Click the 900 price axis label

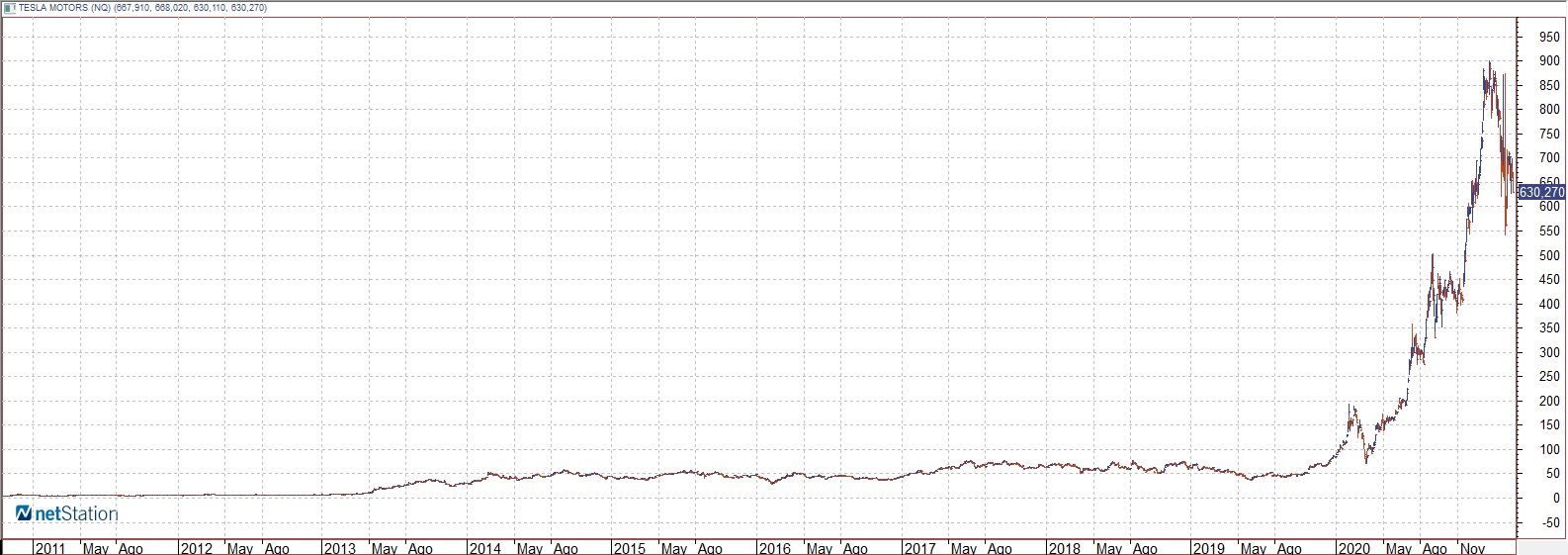pyautogui.click(x=1551, y=61)
